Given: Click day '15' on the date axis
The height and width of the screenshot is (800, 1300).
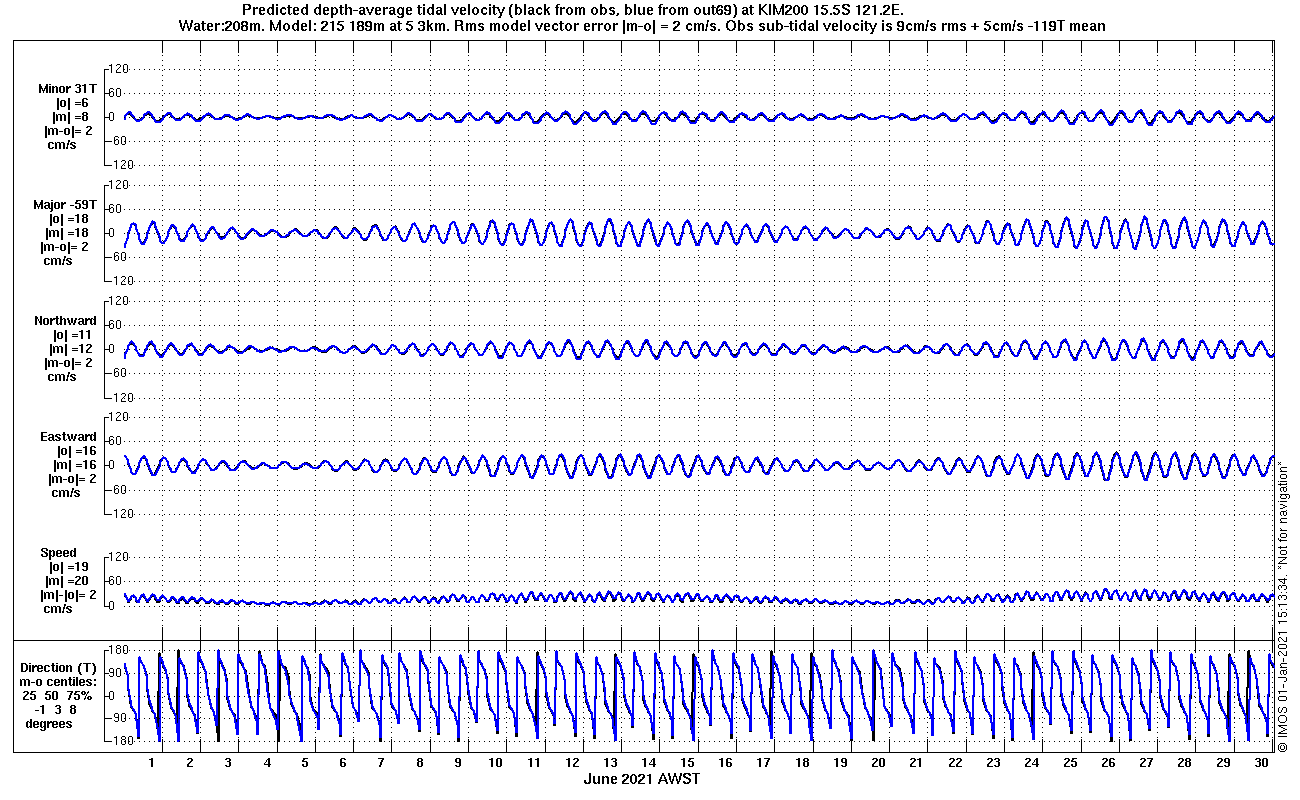Looking at the screenshot, I should coord(687,763).
